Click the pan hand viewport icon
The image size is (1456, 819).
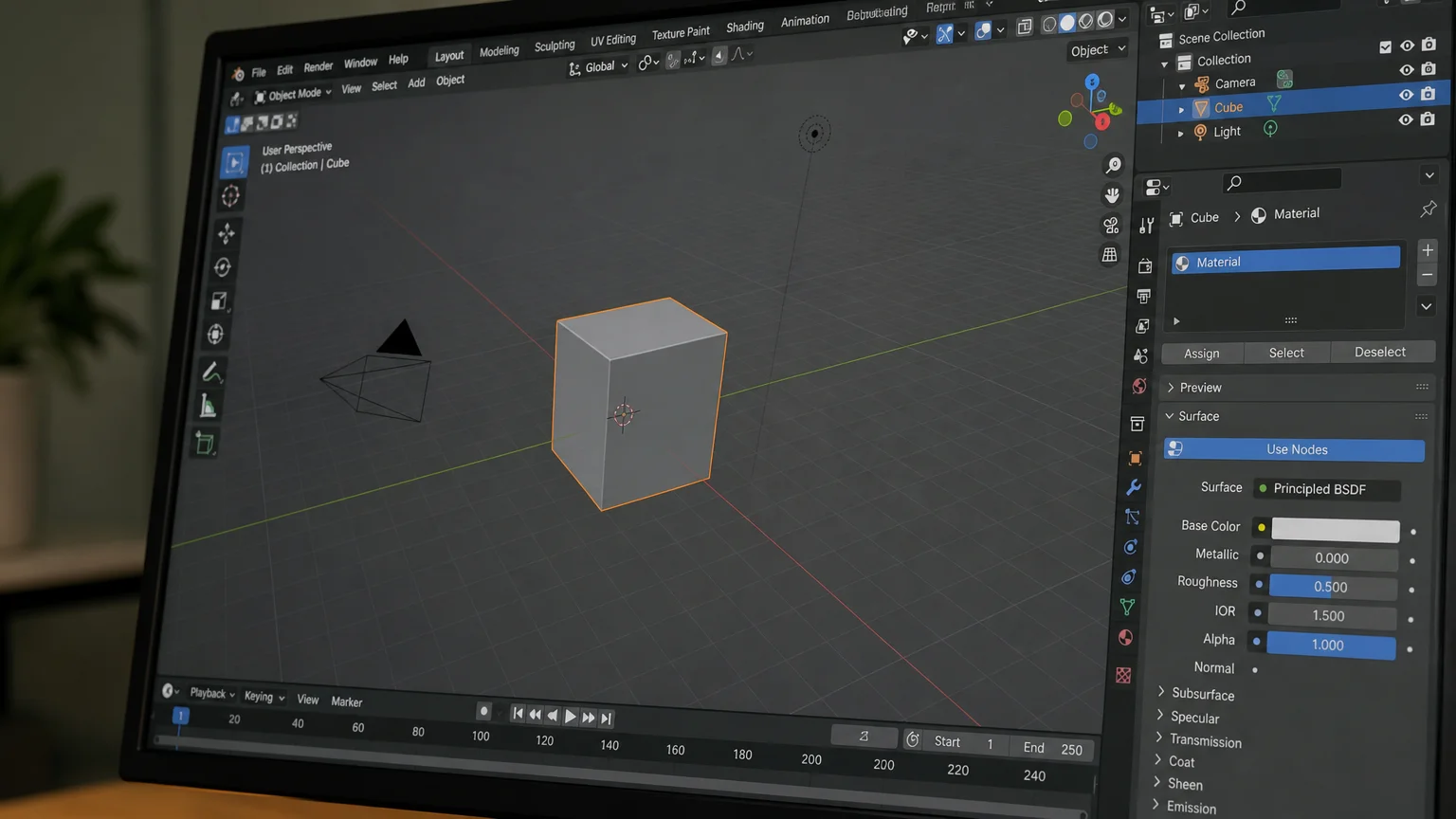(x=1112, y=195)
